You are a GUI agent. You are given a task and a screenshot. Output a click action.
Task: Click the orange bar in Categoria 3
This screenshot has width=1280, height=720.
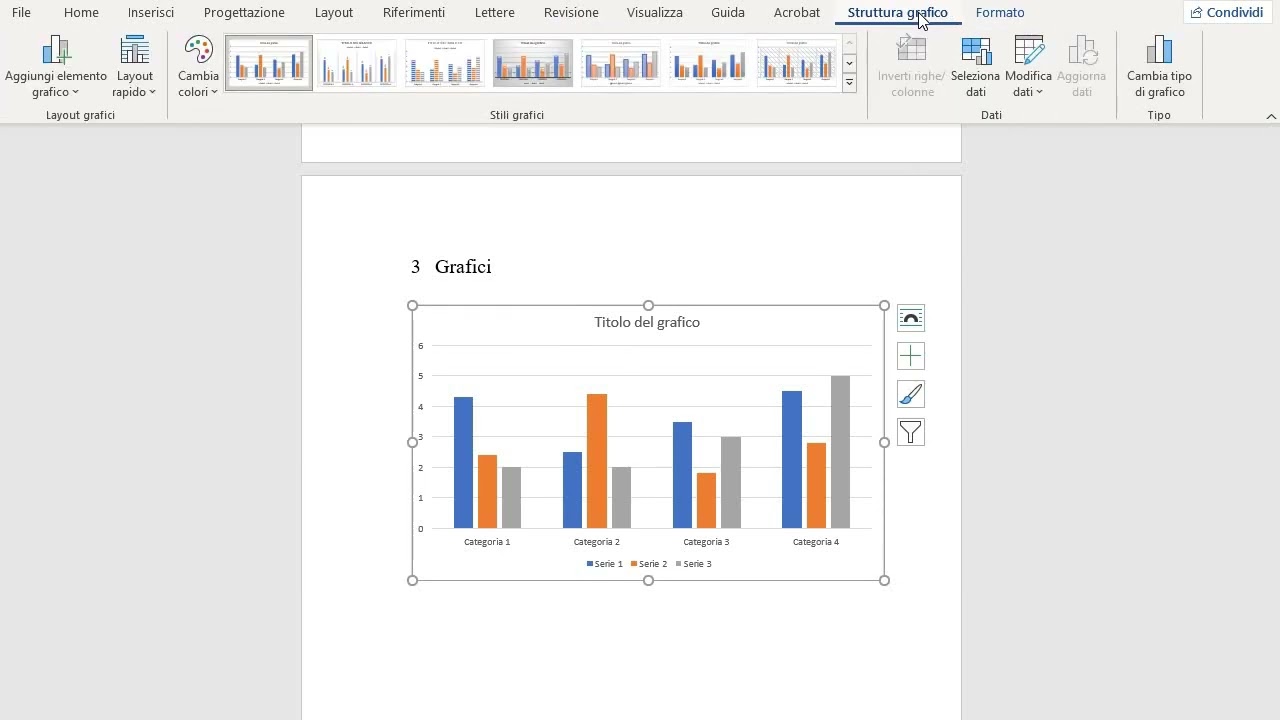click(706, 501)
